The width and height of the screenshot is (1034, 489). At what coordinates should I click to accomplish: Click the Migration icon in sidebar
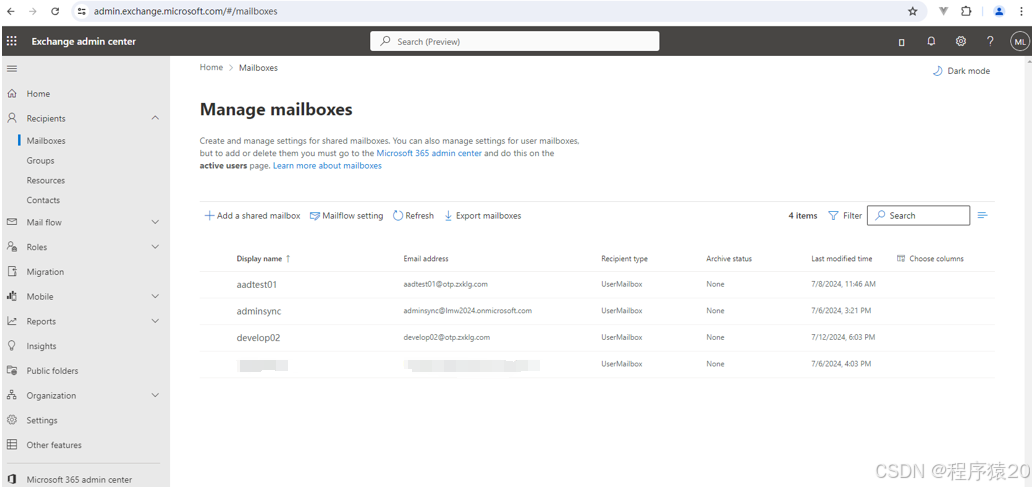coord(12,272)
